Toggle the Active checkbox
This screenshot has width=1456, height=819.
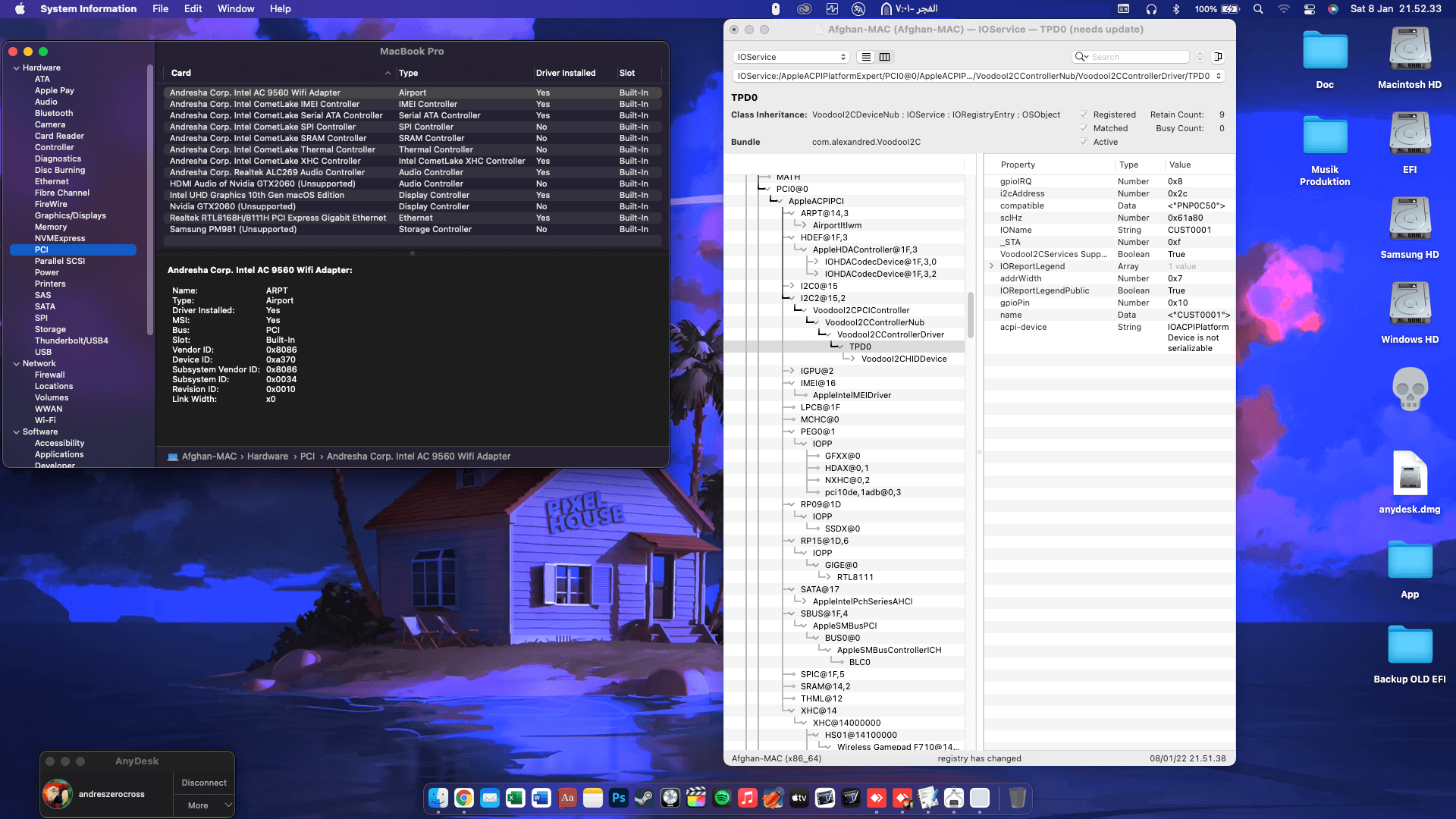point(1084,143)
